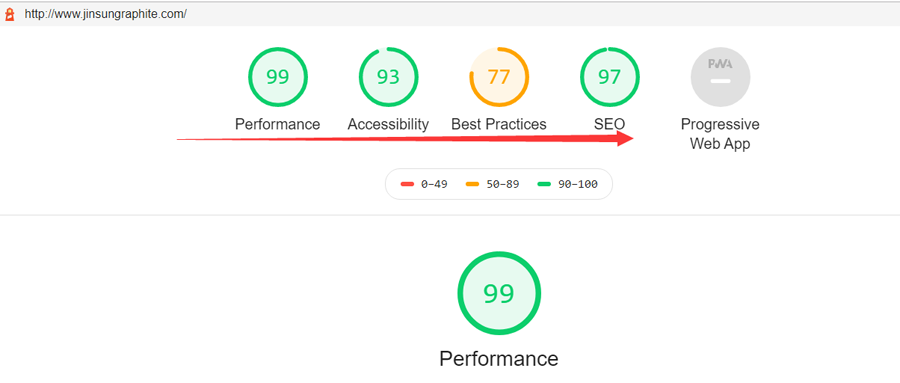
Task: Jump to Progressive Web App label
Action: [720, 134]
